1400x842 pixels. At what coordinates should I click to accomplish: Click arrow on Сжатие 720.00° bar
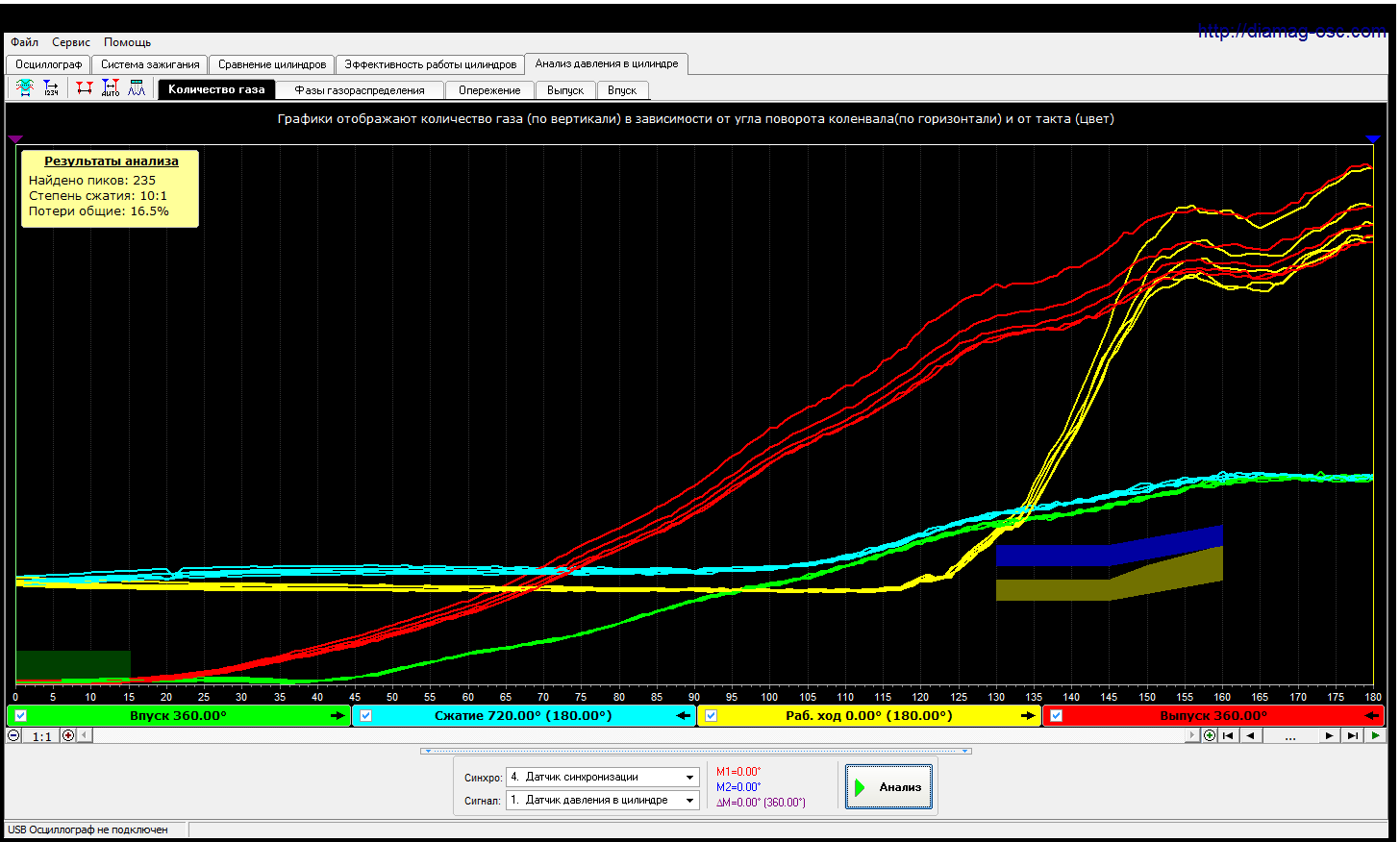[683, 716]
